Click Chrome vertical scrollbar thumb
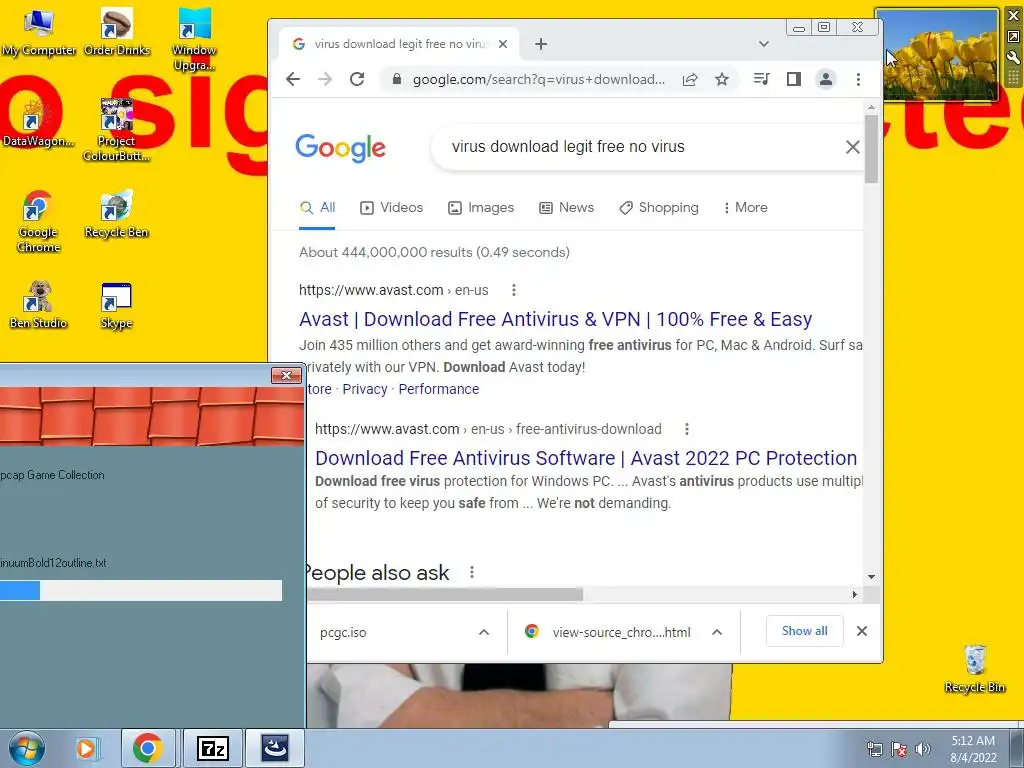This screenshot has height=768, width=1024. pos(871,149)
